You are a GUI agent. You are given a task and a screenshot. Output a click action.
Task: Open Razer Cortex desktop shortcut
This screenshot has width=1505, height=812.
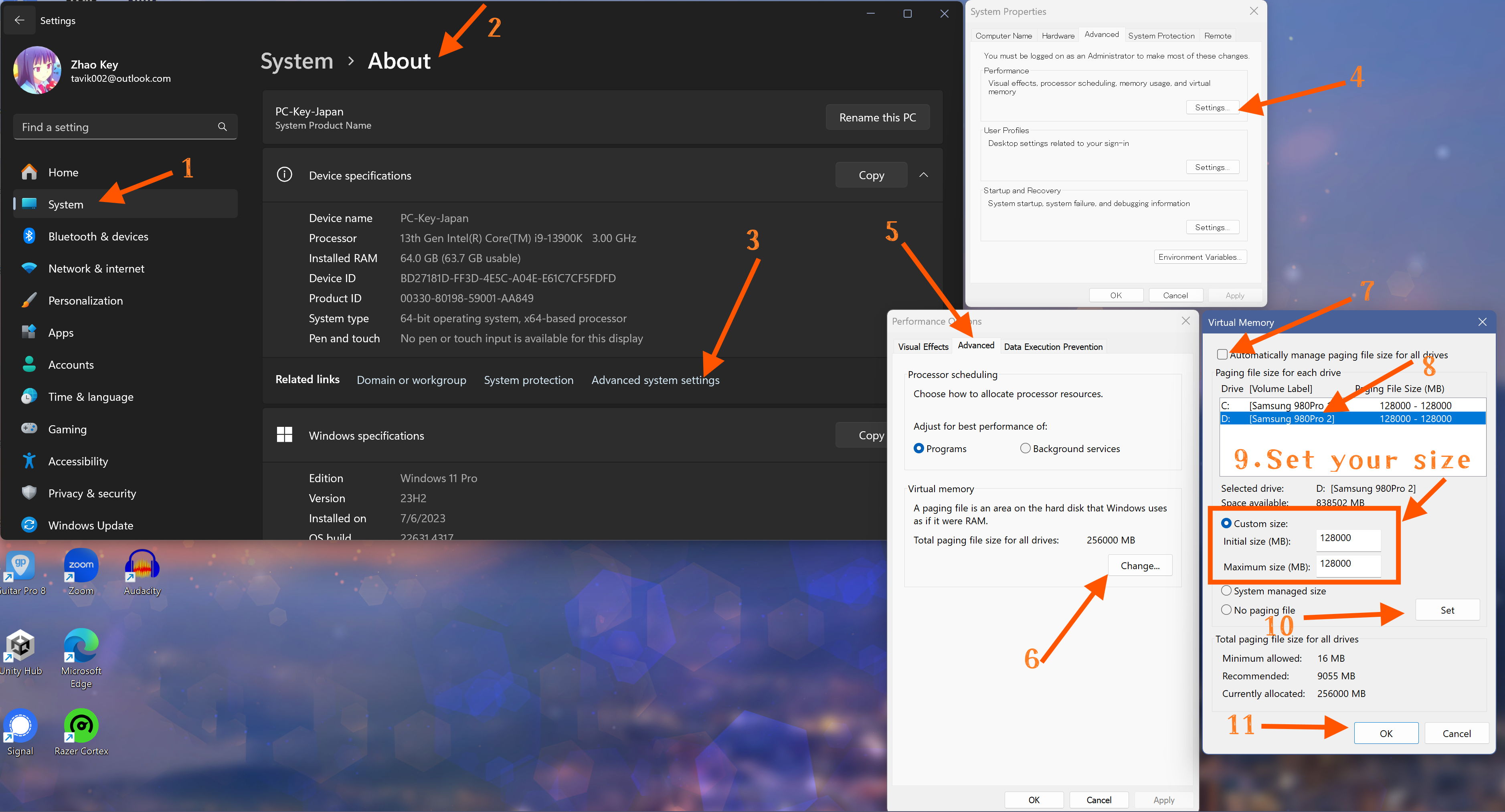click(81, 733)
